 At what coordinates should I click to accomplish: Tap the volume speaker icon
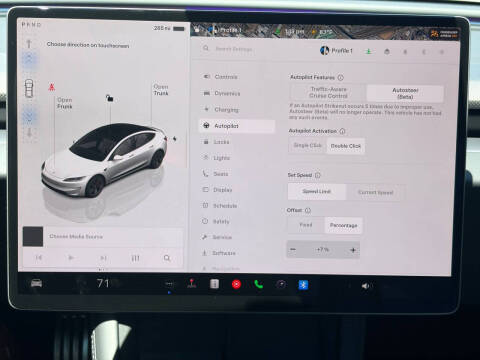(366, 286)
